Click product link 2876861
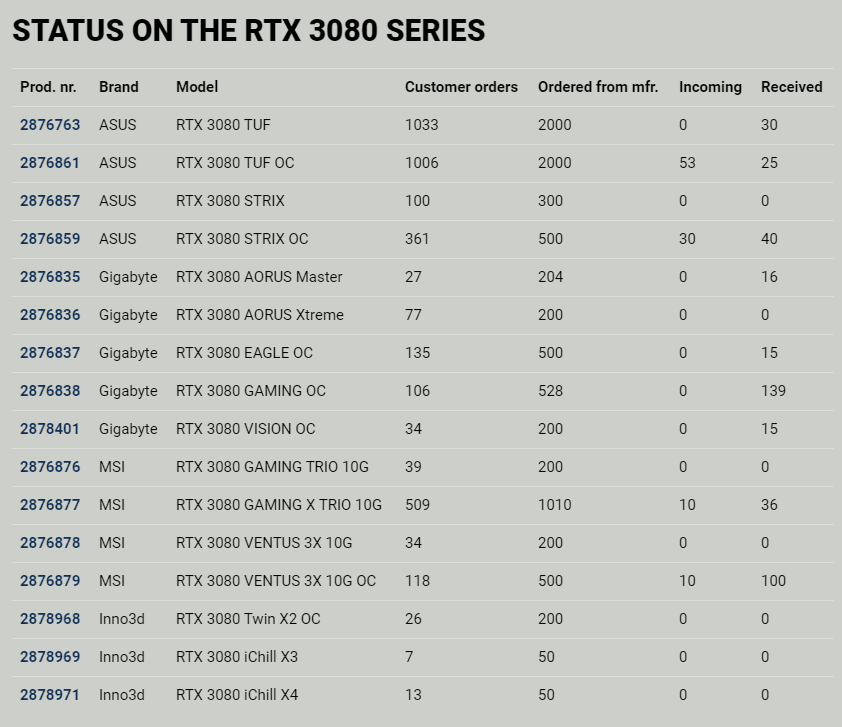This screenshot has width=842, height=727. [x=50, y=163]
